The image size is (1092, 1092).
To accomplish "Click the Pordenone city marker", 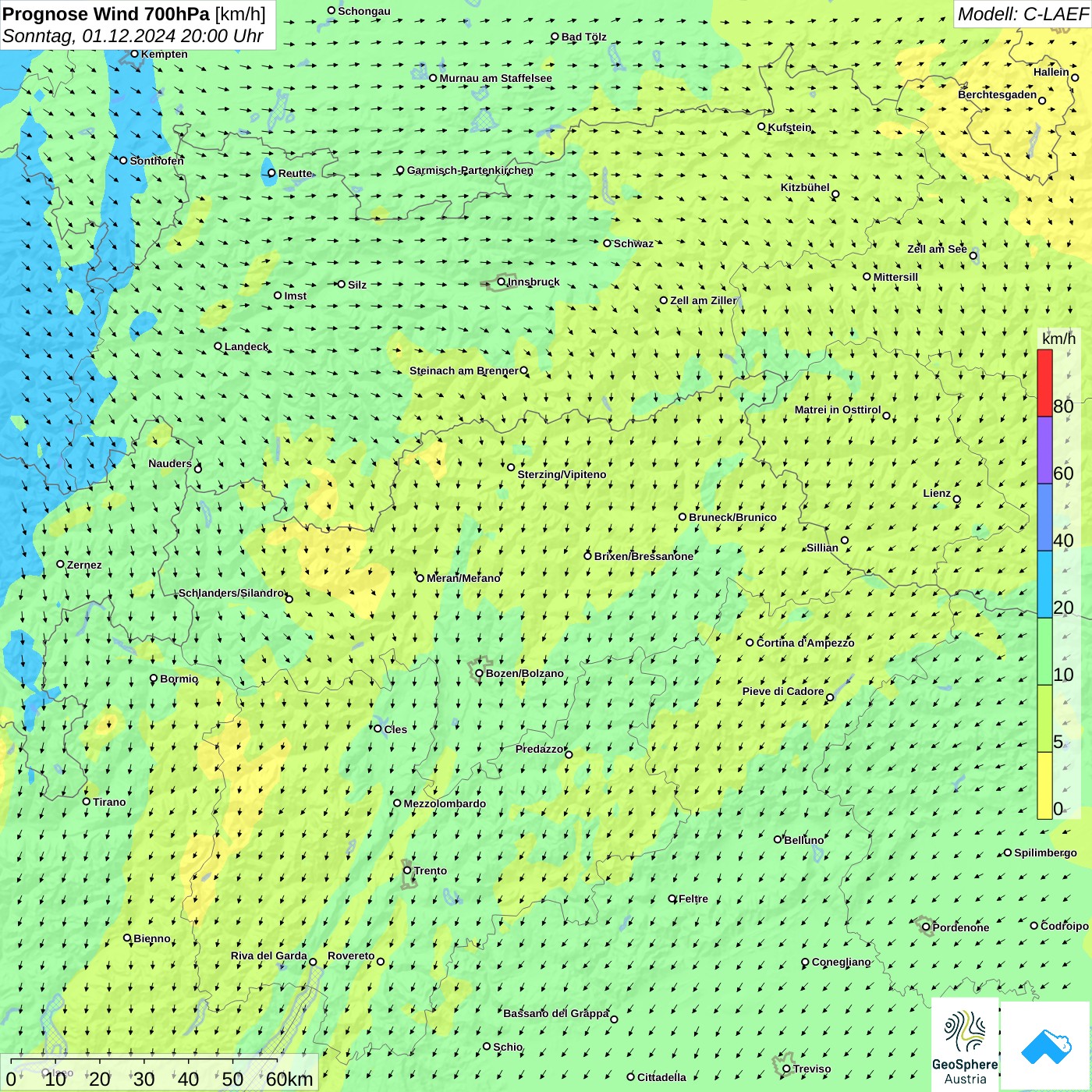I will pos(926,927).
